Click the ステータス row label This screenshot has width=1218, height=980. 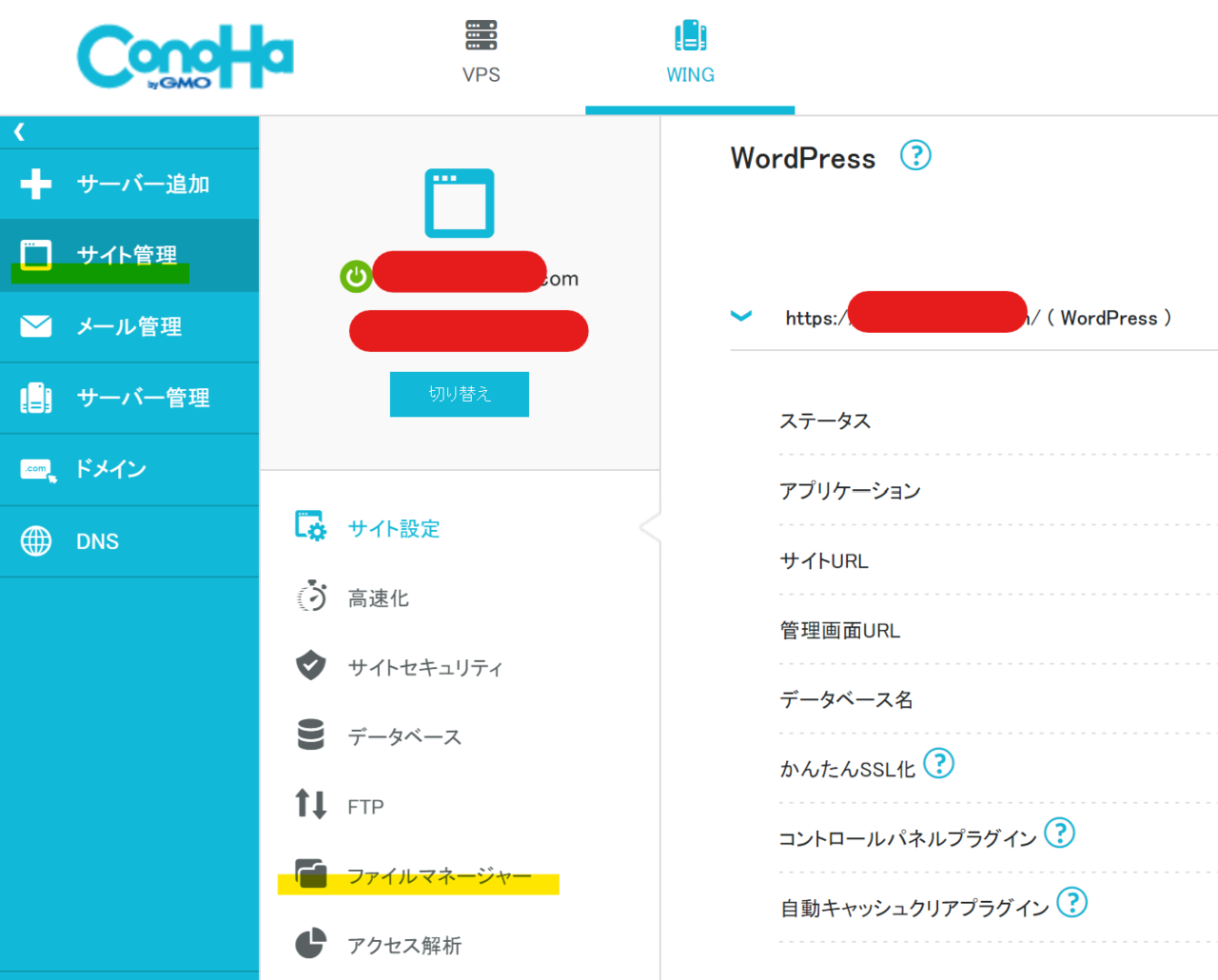825,421
